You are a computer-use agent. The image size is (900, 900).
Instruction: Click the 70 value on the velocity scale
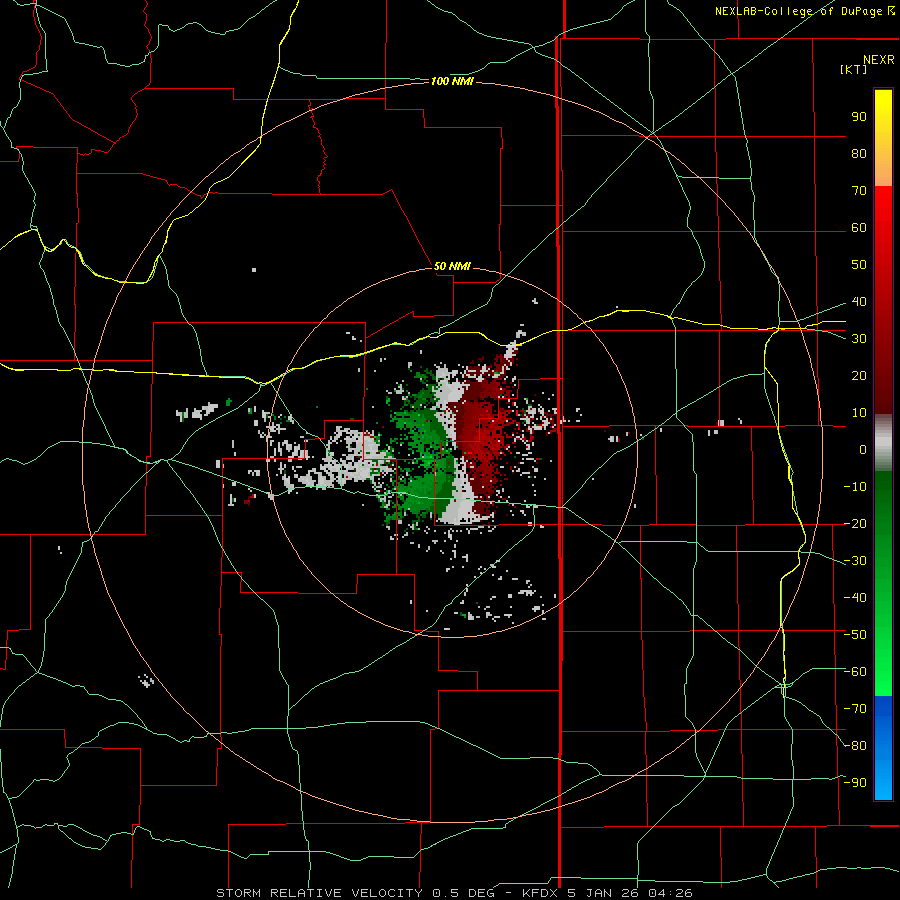859,191
